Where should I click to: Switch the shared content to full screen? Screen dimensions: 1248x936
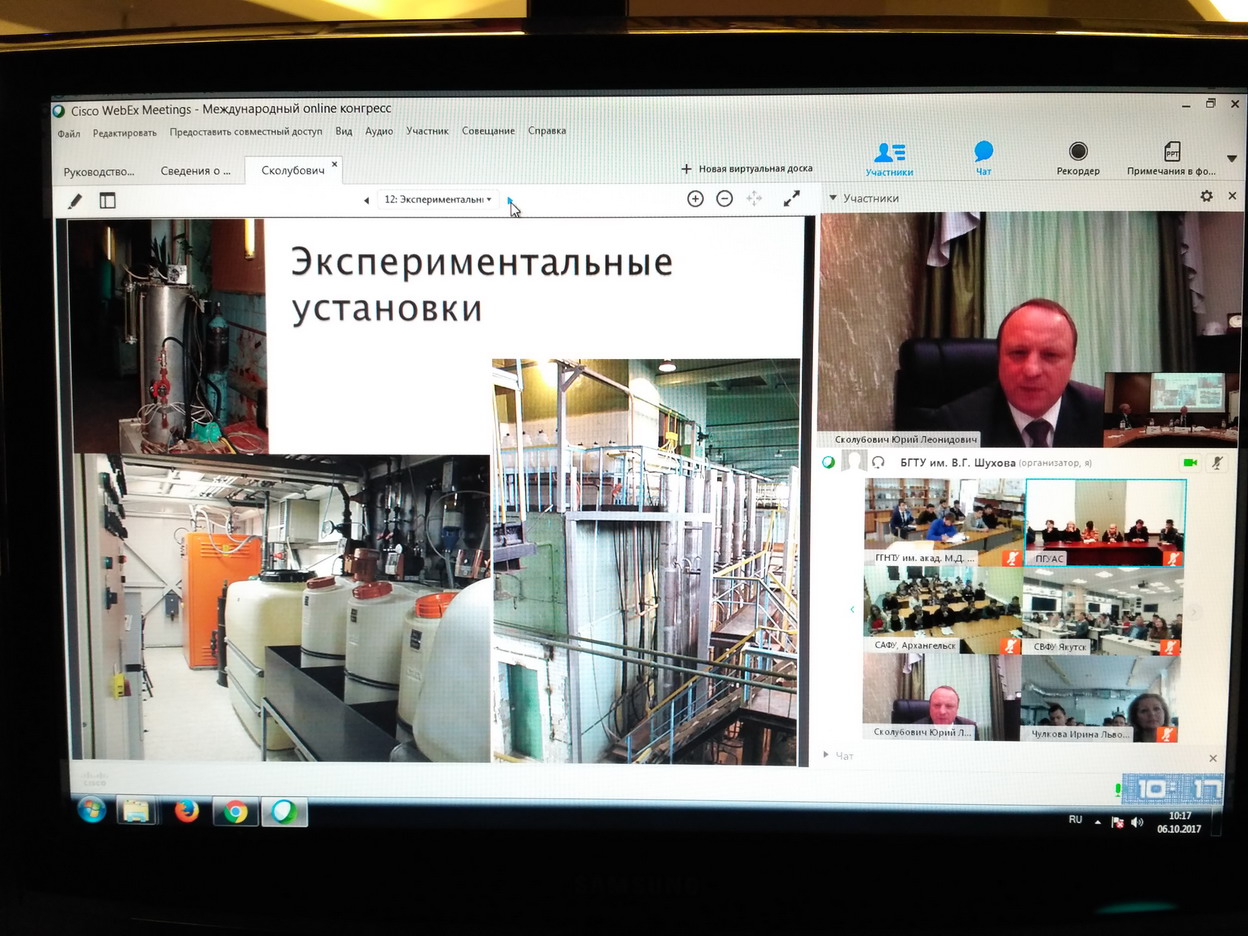click(792, 198)
